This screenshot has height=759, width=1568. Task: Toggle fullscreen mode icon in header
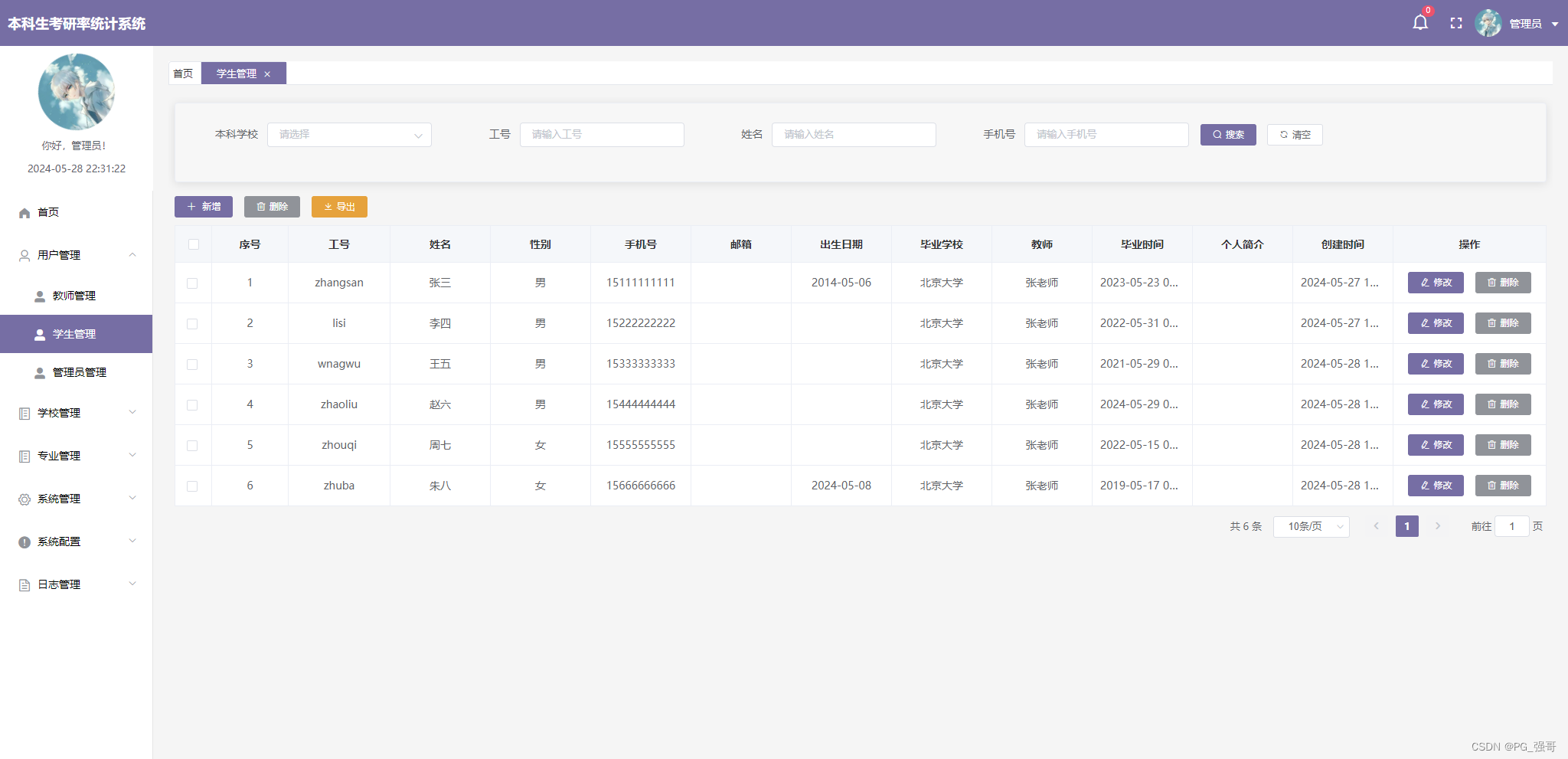(1456, 24)
